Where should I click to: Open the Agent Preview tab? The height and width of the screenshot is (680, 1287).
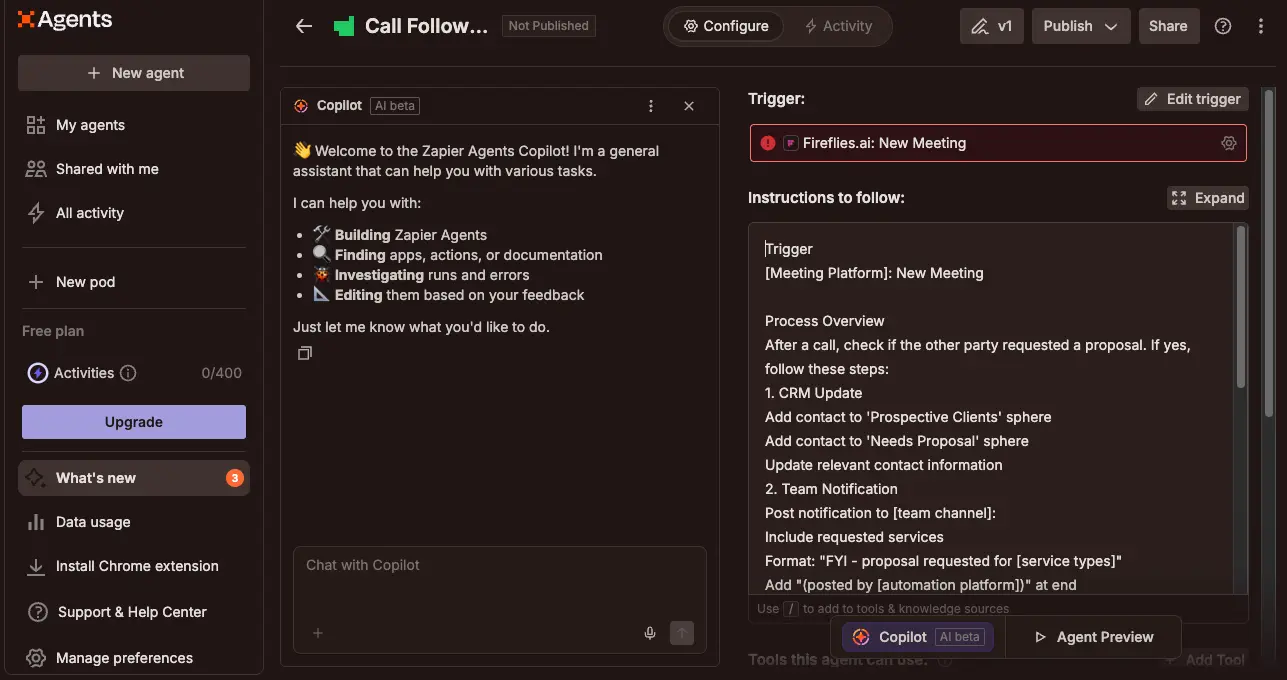coord(1092,636)
